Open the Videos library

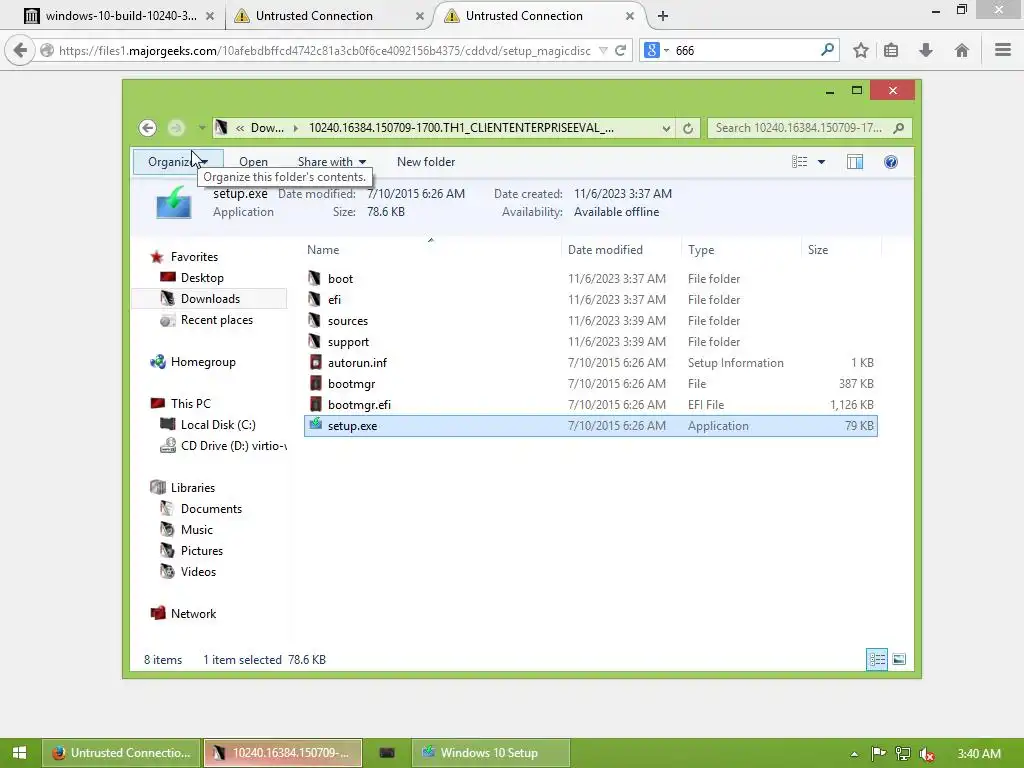(x=198, y=571)
